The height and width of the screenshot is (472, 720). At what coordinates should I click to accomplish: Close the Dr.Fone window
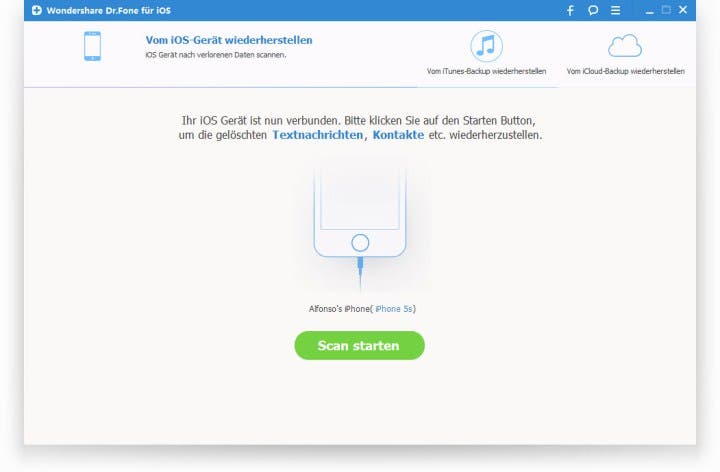click(x=683, y=10)
